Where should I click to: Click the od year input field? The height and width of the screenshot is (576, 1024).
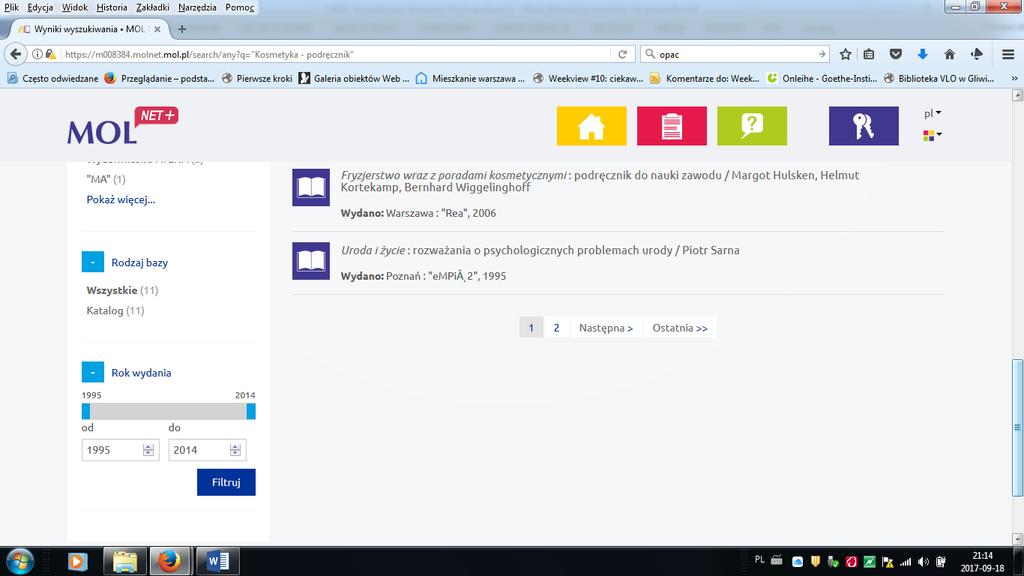(120, 450)
